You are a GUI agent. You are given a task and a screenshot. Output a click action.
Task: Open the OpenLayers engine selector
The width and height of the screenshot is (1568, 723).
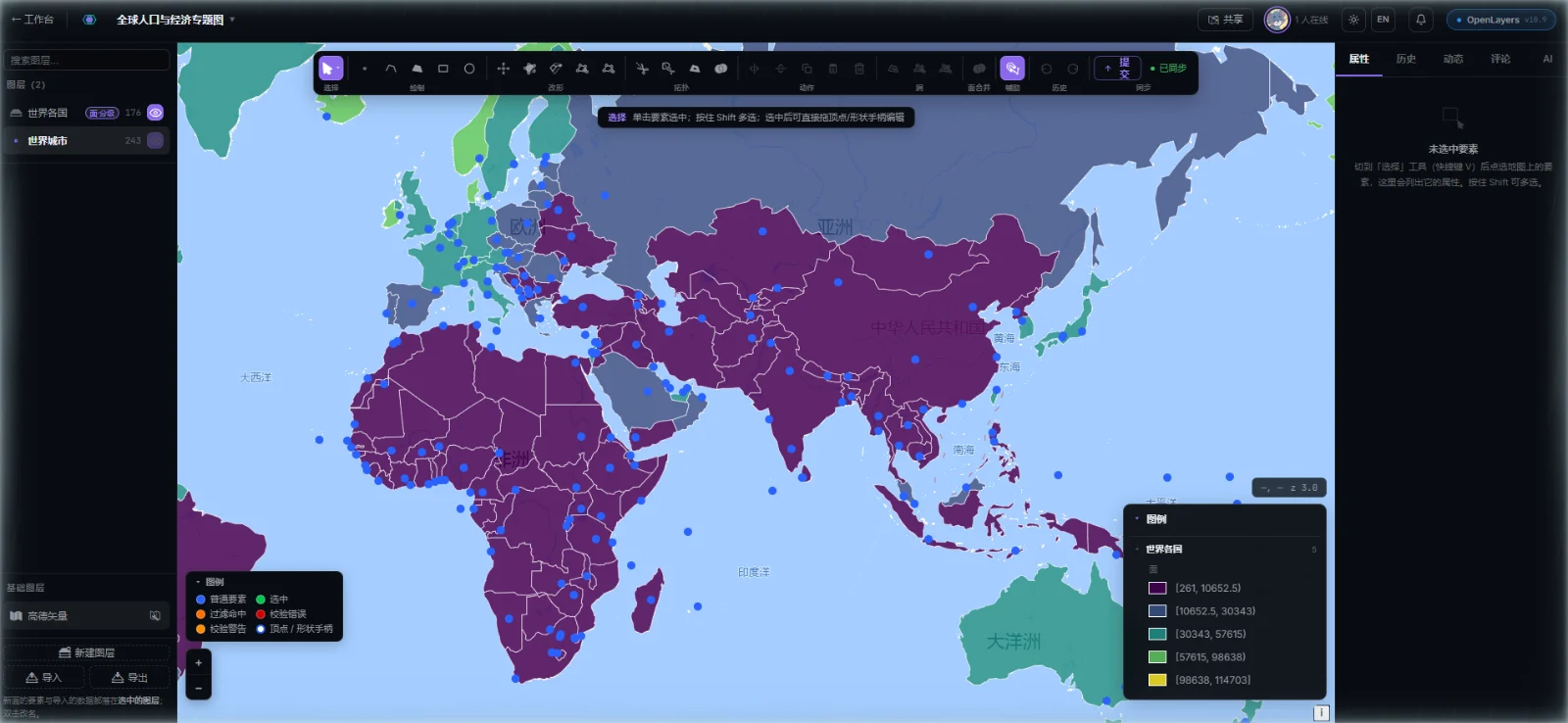pyautogui.click(x=1501, y=20)
